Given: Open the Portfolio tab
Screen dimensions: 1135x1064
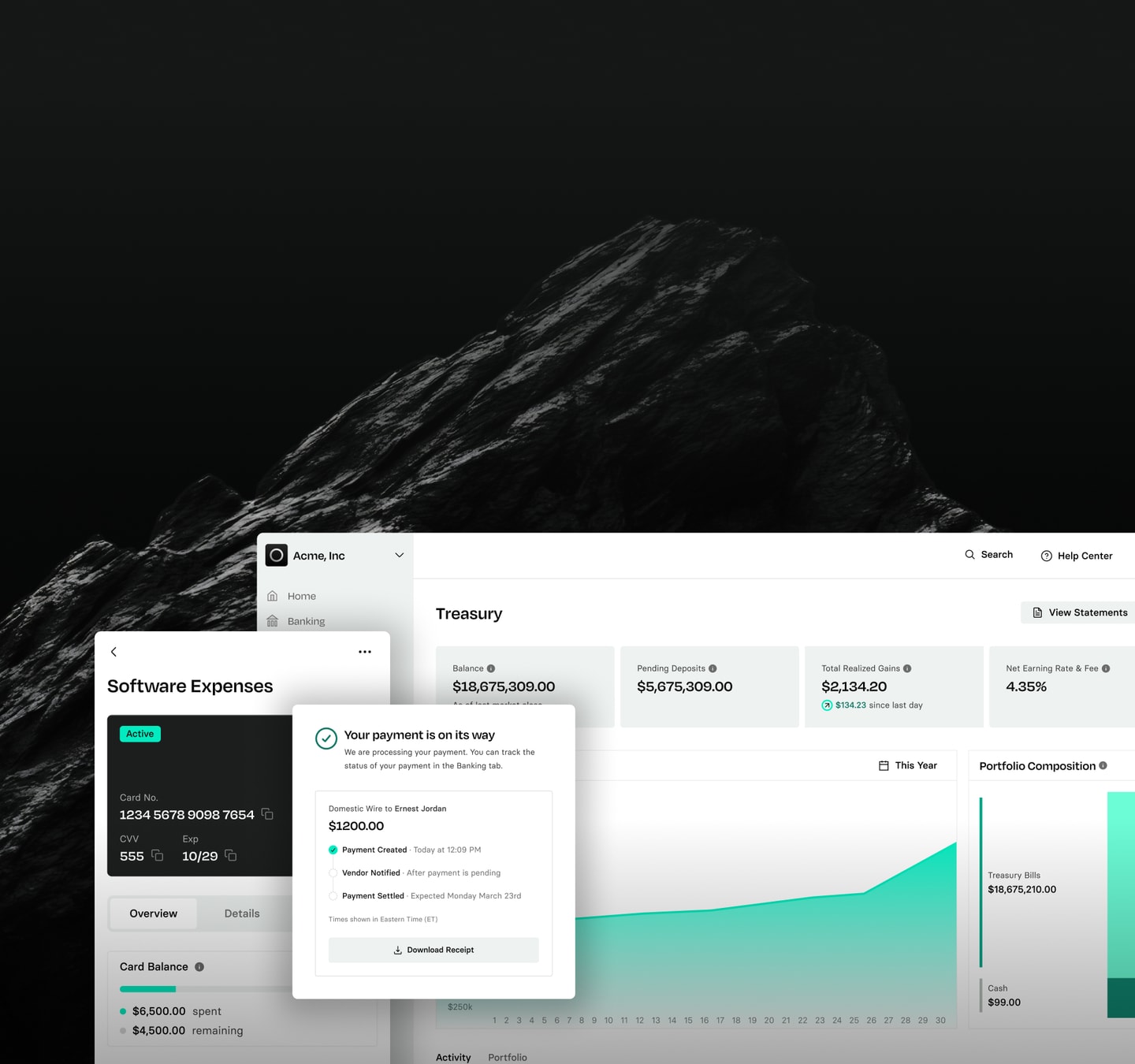Looking at the screenshot, I should tap(507, 1057).
